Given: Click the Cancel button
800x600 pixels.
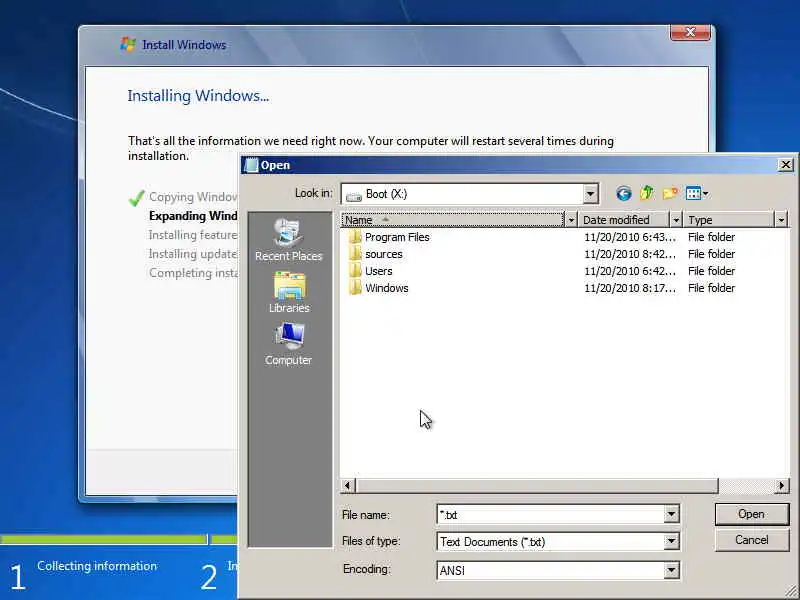Looking at the screenshot, I should tap(752, 540).
